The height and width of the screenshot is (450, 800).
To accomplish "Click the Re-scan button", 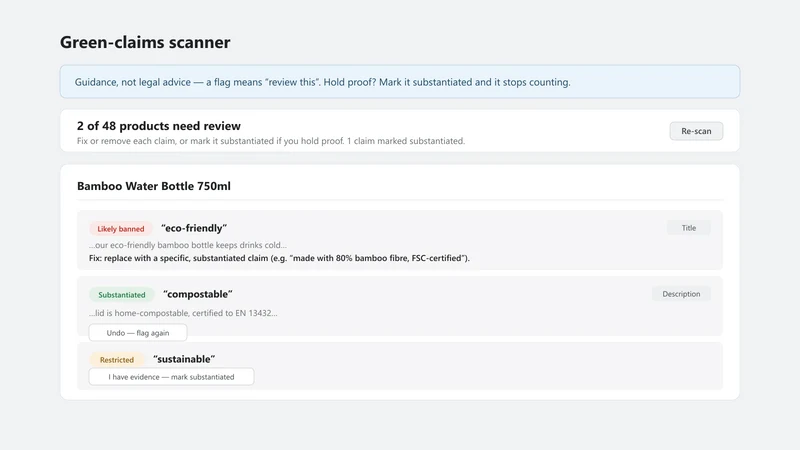I will 696,131.
